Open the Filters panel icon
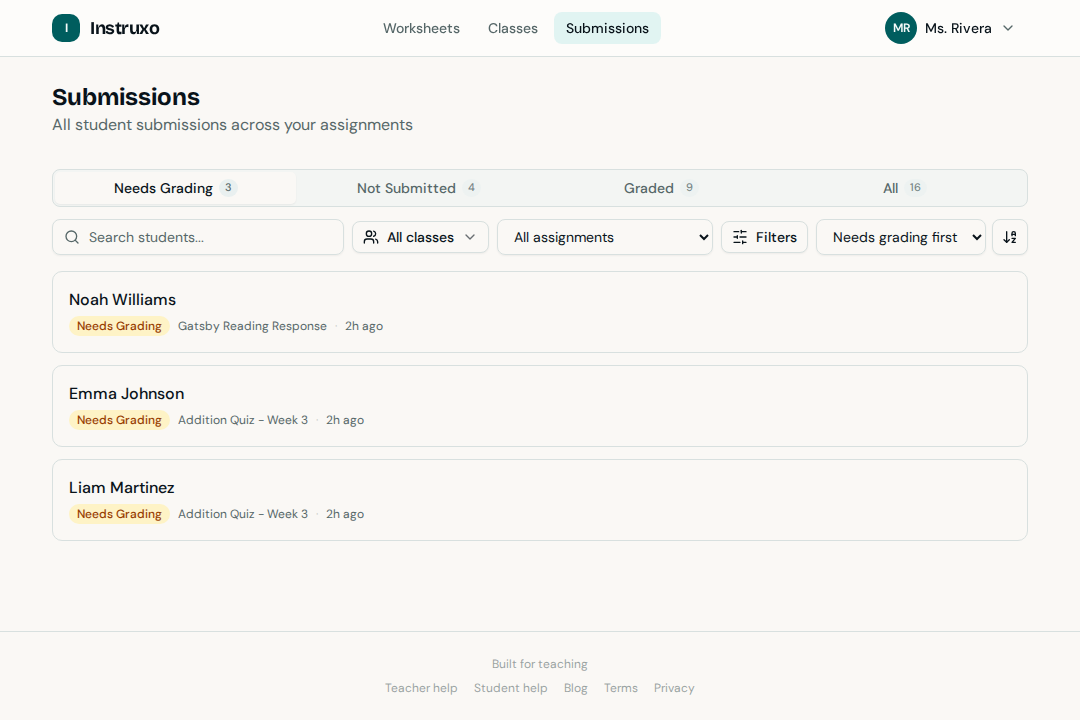1080x720 pixels. 740,237
